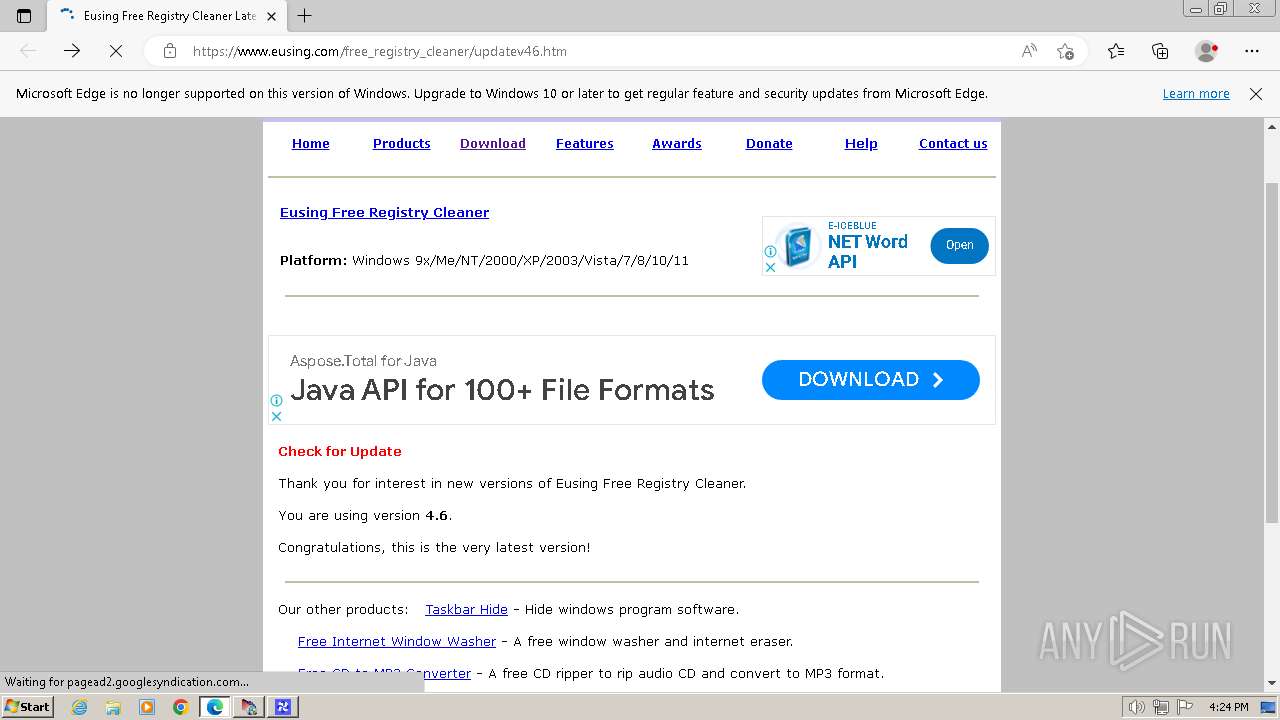Viewport: 1280px width, 720px height.
Task: Open the Contact us link
Action: point(953,144)
